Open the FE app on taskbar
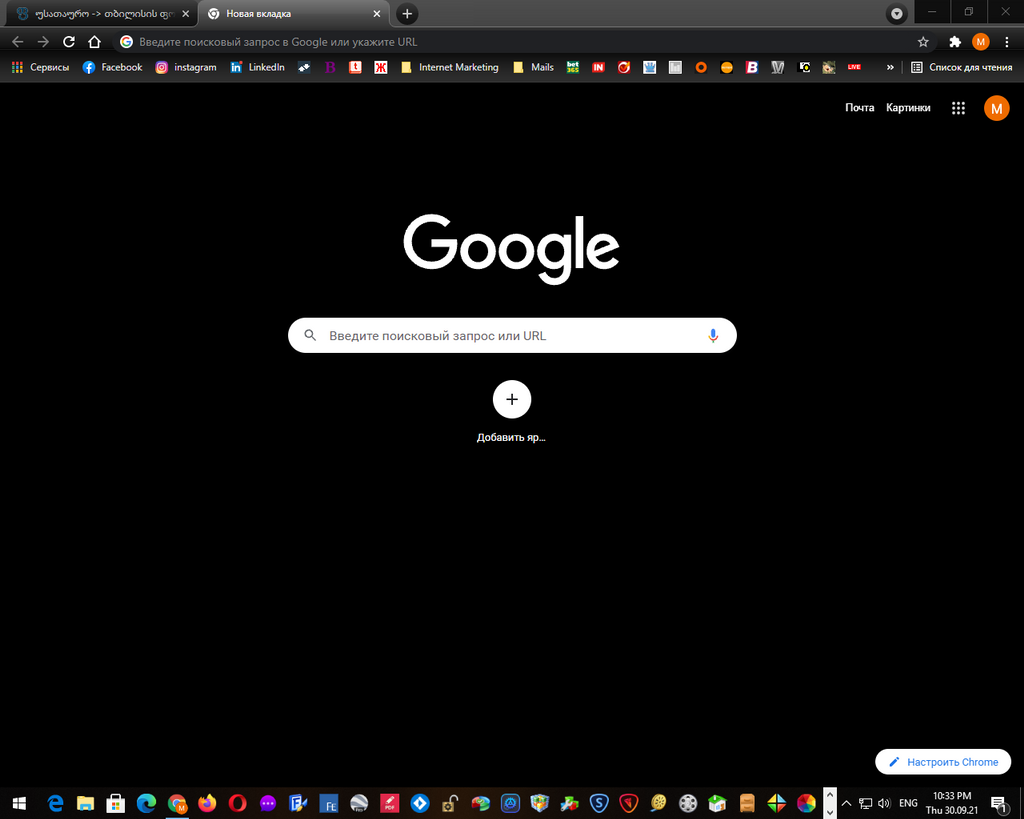Viewport: 1024px width, 819px height. [x=328, y=803]
